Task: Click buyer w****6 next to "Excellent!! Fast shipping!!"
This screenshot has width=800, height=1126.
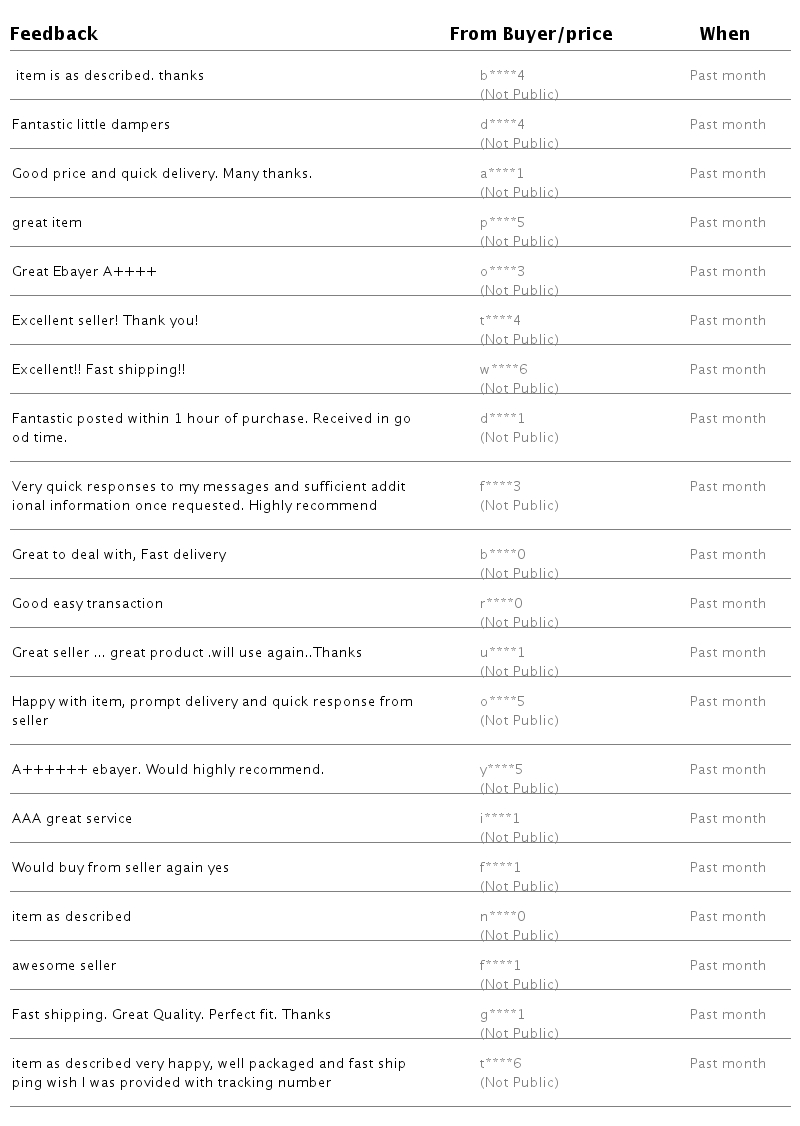Action: click(503, 369)
